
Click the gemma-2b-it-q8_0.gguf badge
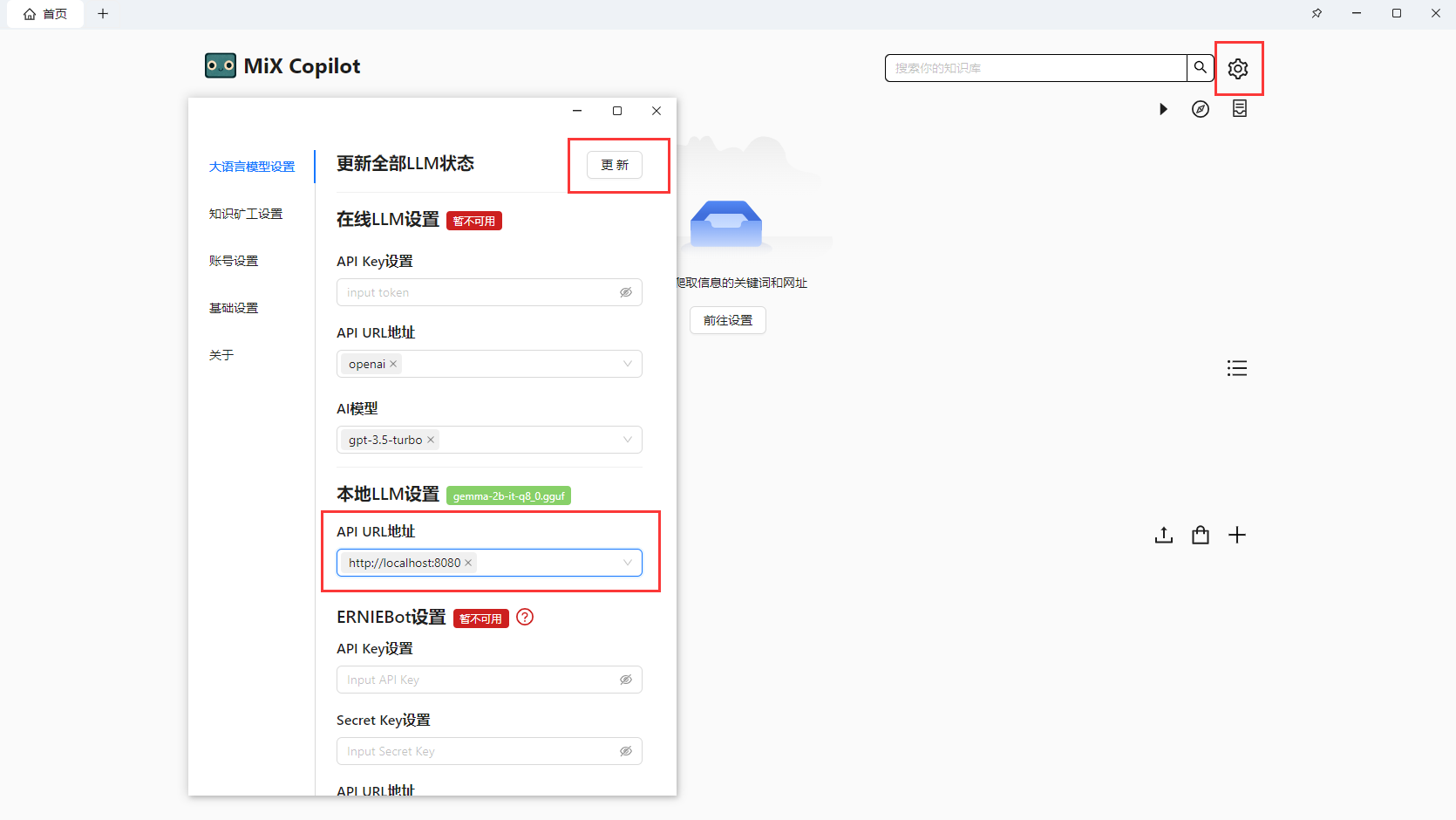point(509,495)
